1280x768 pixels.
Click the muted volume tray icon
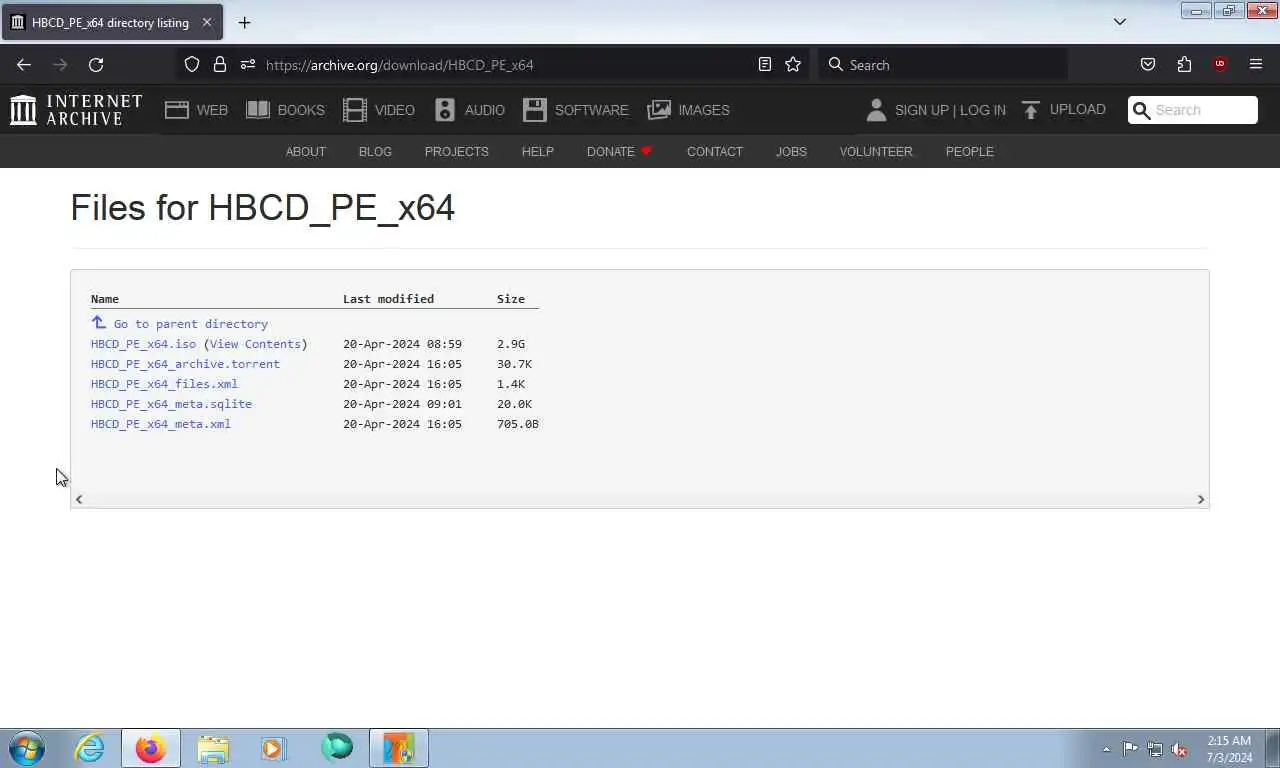(1180, 749)
